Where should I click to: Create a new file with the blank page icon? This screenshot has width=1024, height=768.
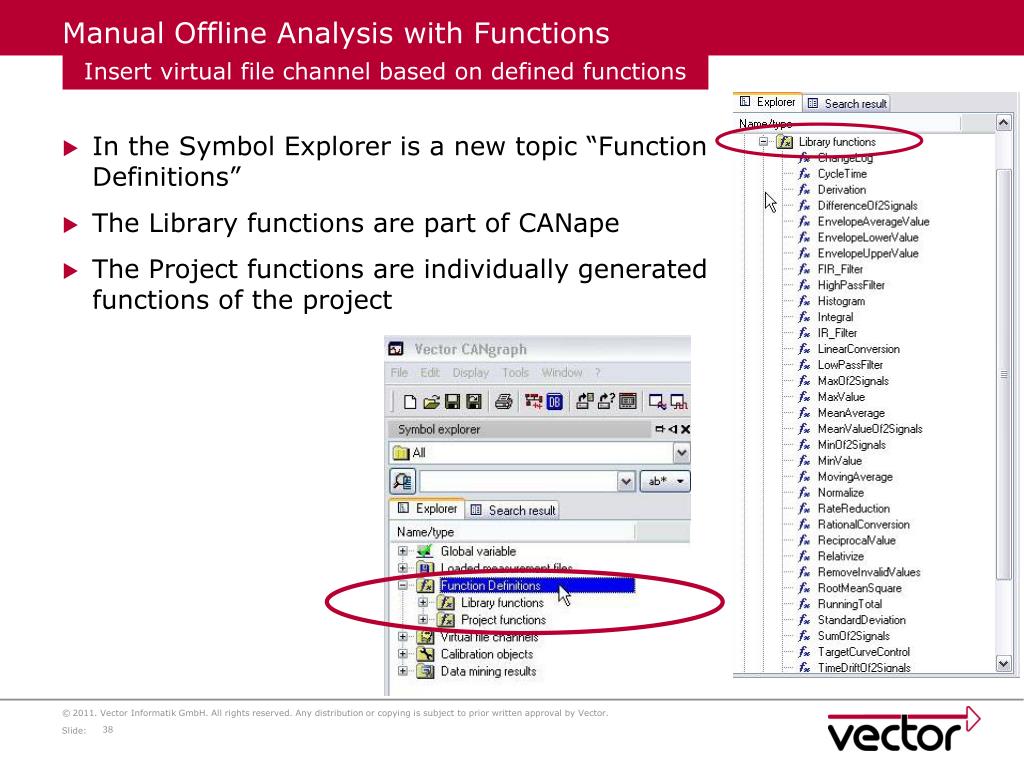click(x=409, y=402)
